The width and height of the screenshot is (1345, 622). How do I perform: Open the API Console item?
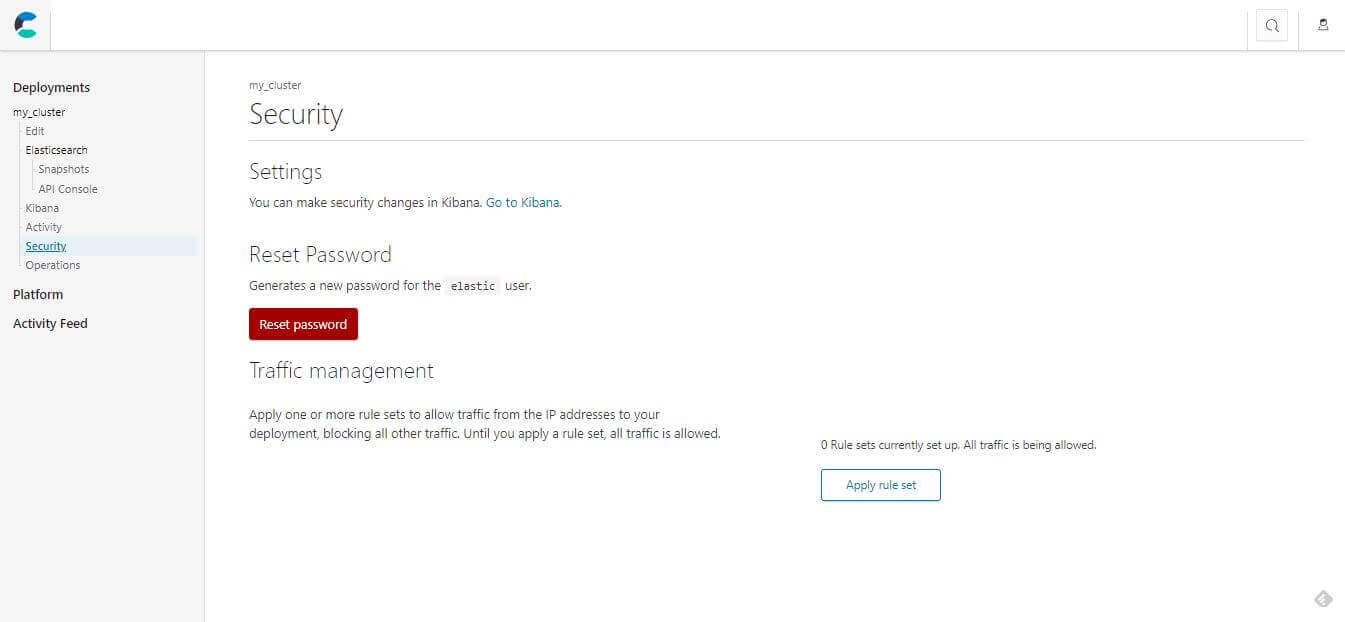point(68,189)
